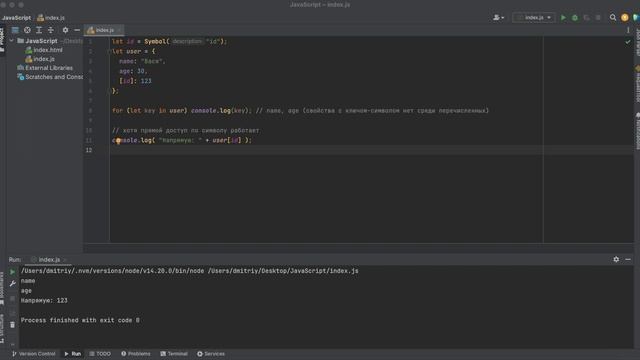Image resolution: width=640 pixels, height=360 pixels.
Task: Click the node path line in console
Action: pos(189,271)
